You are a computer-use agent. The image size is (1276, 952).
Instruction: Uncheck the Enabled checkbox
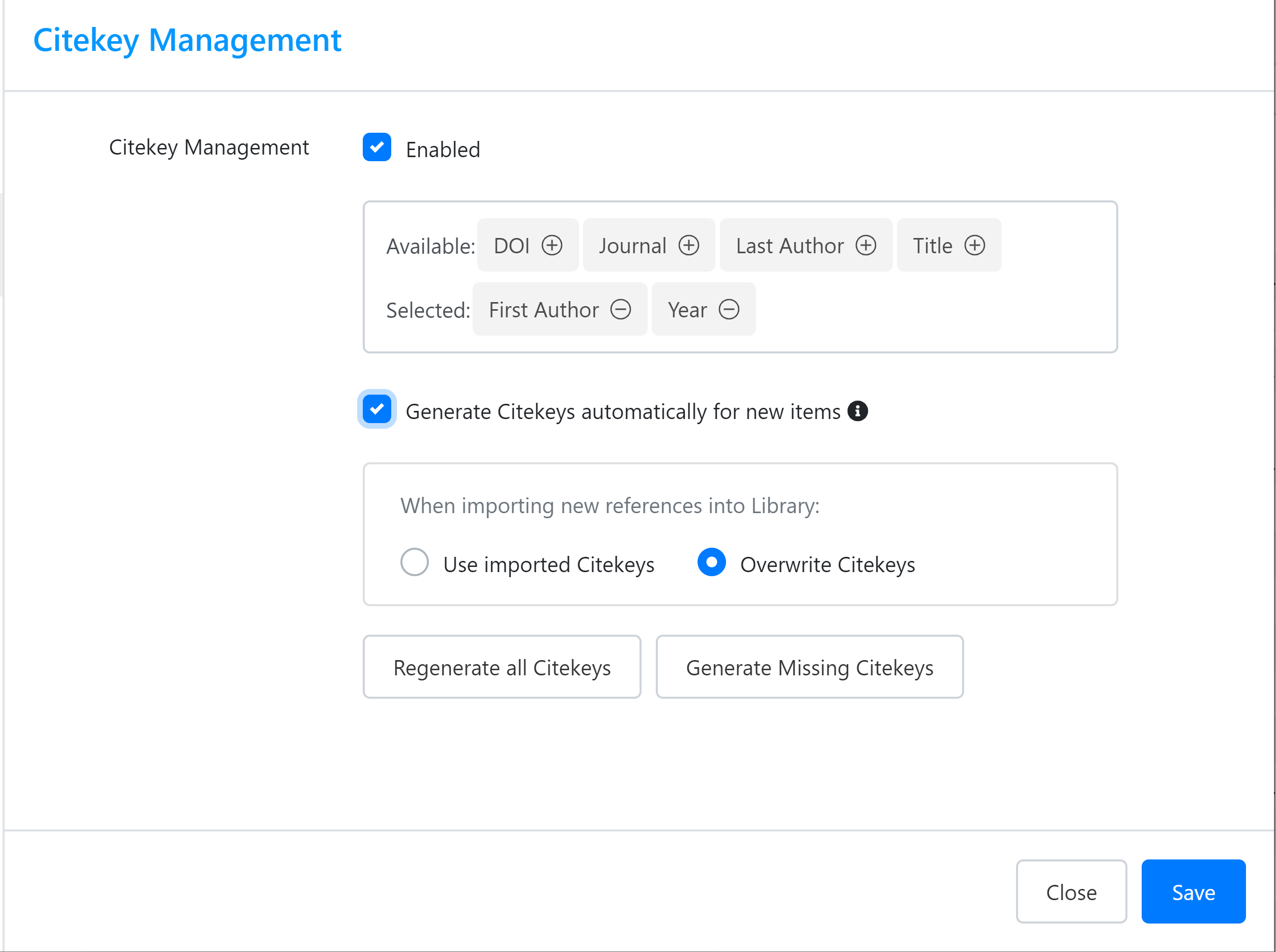[377, 147]
